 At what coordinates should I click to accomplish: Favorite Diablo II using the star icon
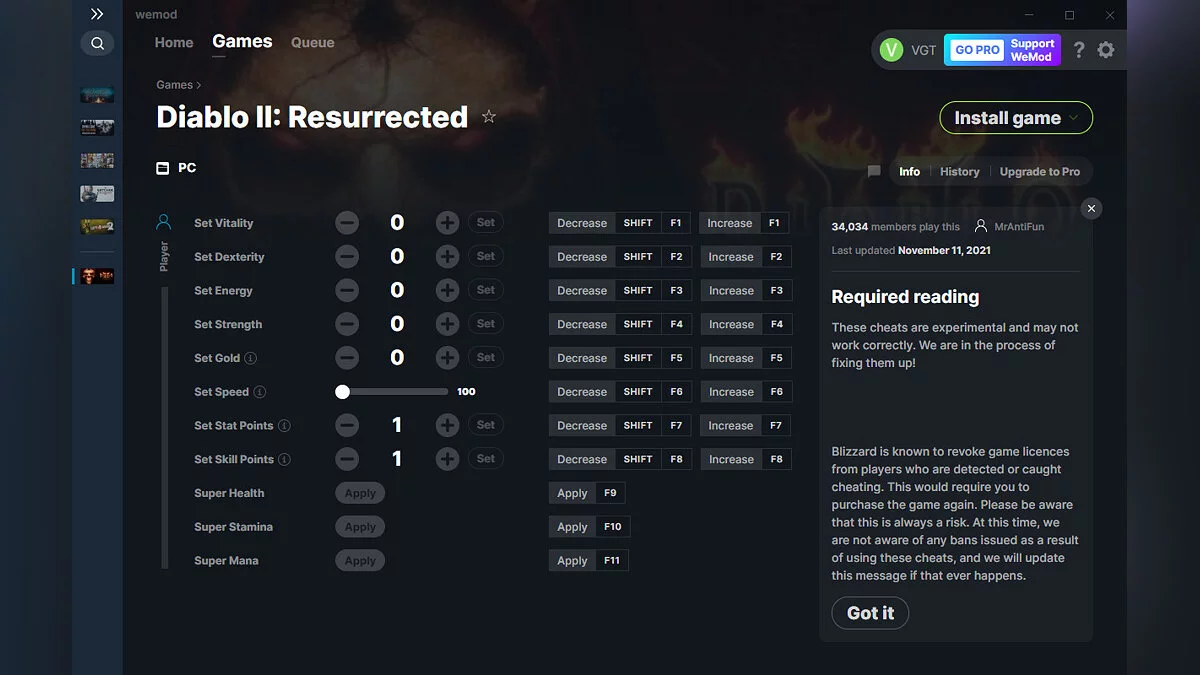(x=489, y=116)
